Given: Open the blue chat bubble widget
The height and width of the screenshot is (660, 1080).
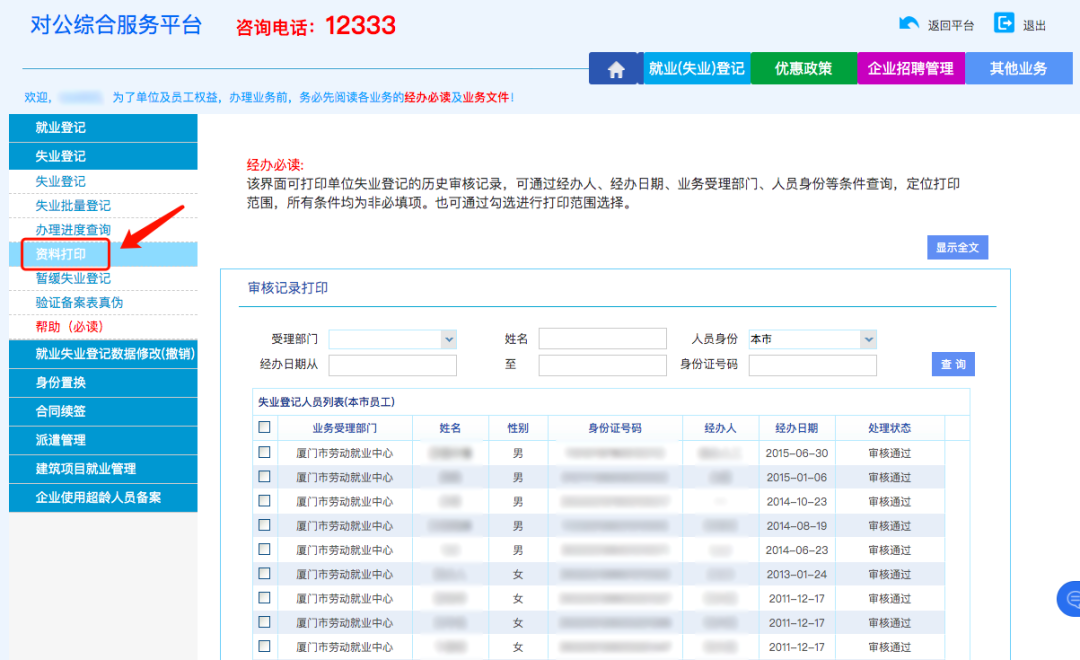Looking at the screenshot, I should click(x=1071, y=599).
